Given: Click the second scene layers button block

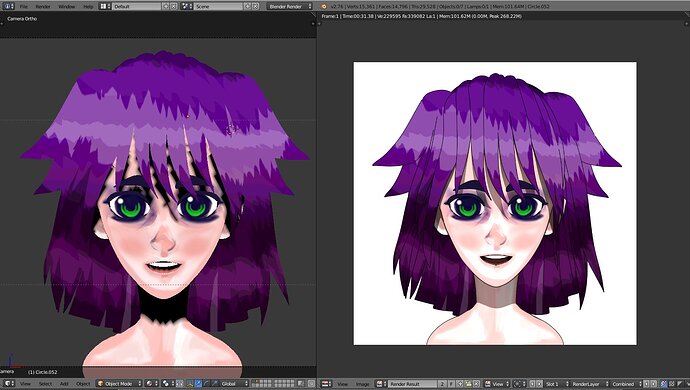Looking at the screenshot, I should pyautogui.click(x=284, y=384).
